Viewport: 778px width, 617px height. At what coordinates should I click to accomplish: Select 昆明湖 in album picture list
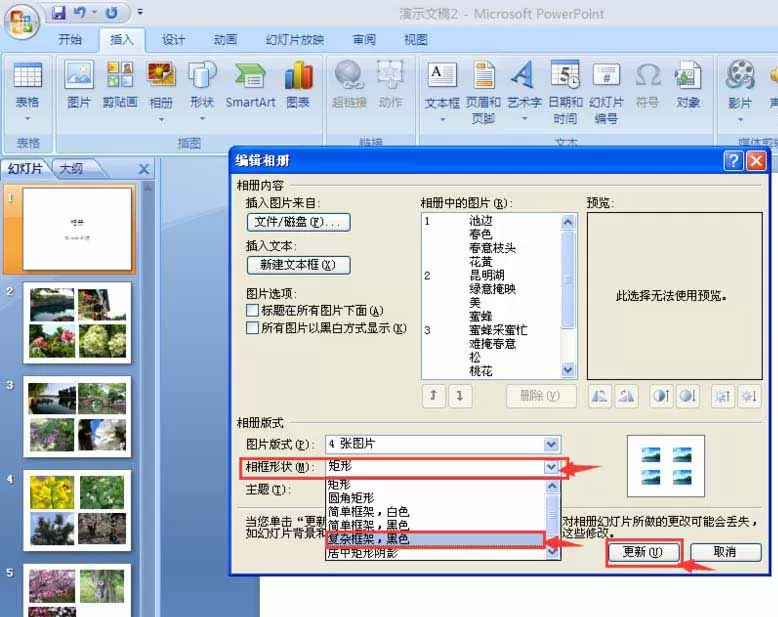click(487, 275)
